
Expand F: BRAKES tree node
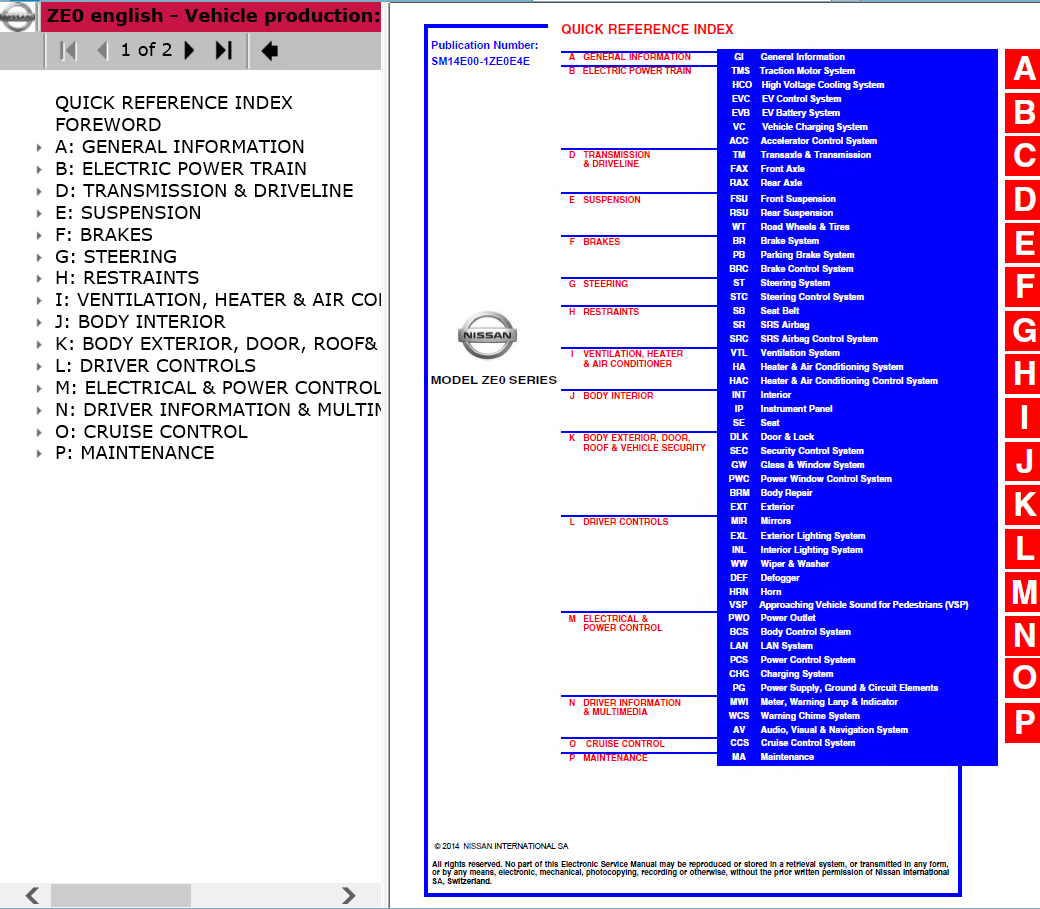[x=39, y=235]
